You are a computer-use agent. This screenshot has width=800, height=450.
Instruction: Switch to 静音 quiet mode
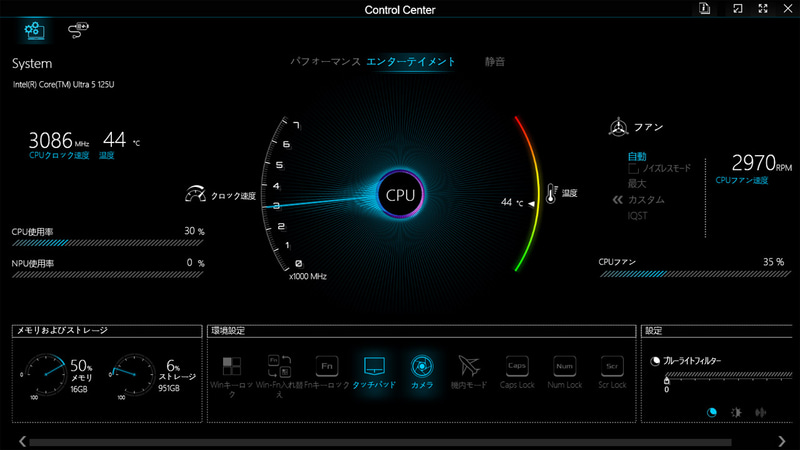[x=494, y=62]
